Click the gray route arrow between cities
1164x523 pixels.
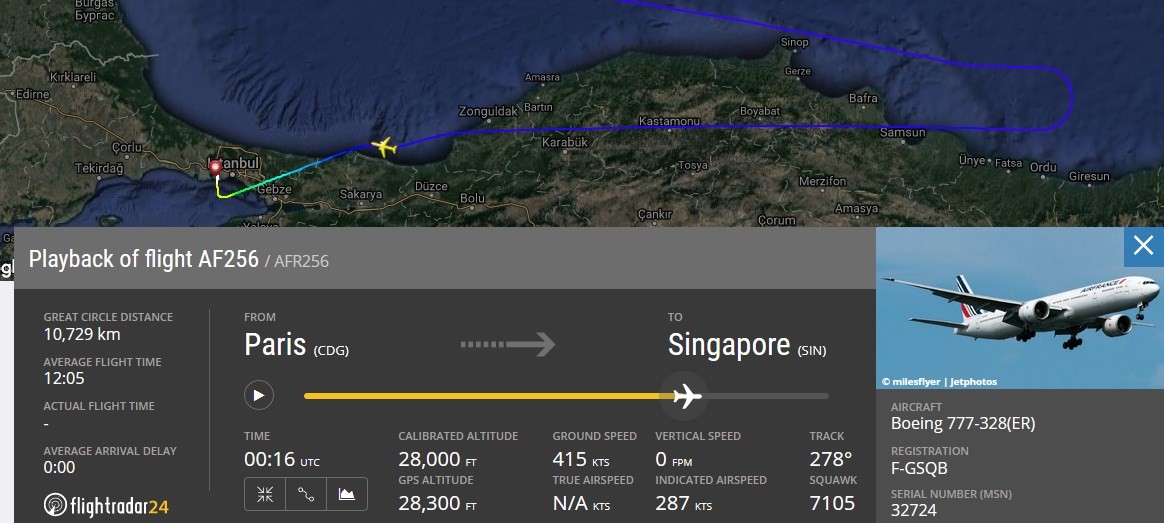(x=508, y=344)
